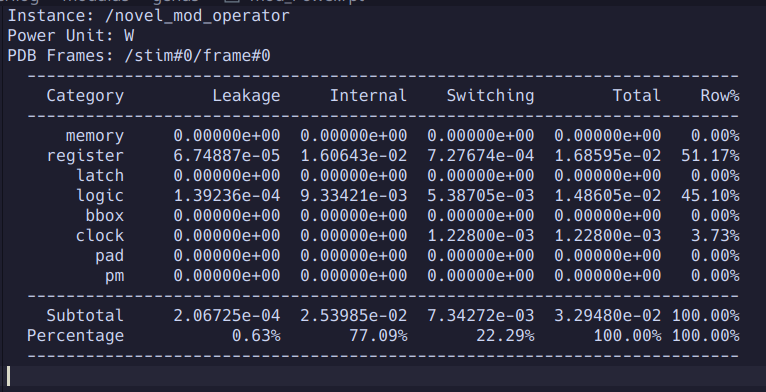Select the Subtotal row label
Image resolution: width=766 pixels, height=392 pixels.
click(x=85, y=316)
